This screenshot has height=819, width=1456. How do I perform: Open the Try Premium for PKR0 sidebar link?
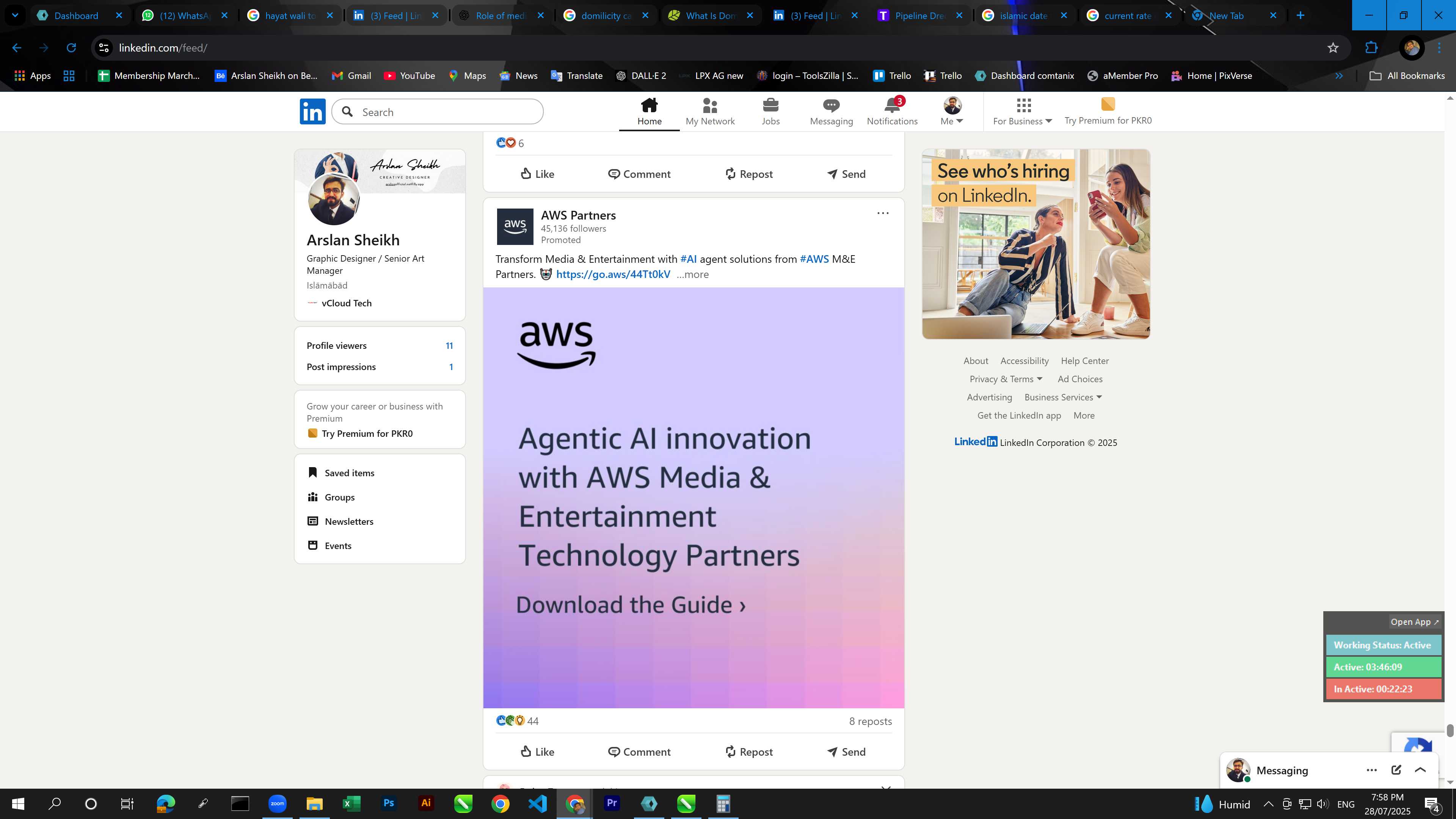point(360,433)
